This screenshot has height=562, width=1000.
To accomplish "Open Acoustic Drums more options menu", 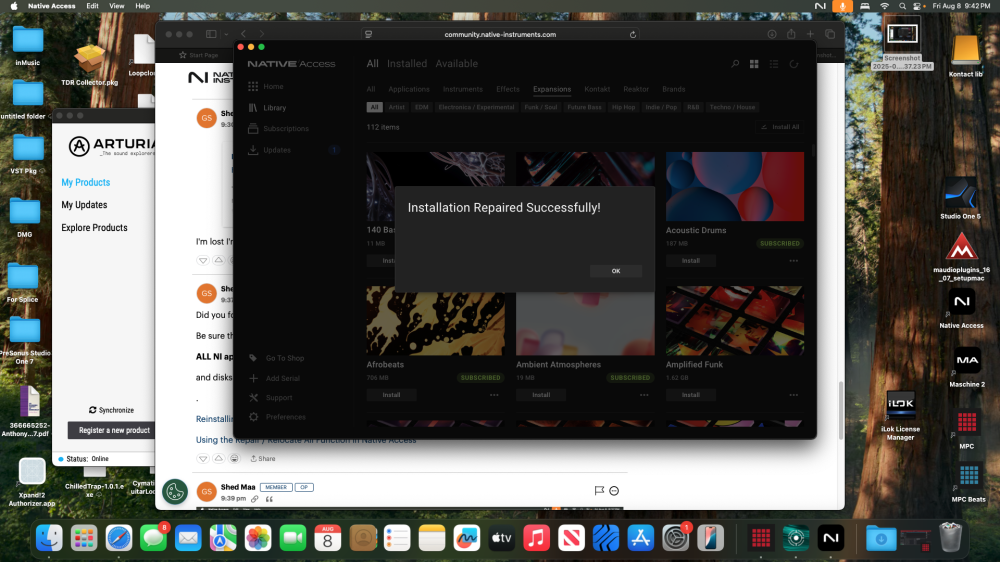I will 793,261.
